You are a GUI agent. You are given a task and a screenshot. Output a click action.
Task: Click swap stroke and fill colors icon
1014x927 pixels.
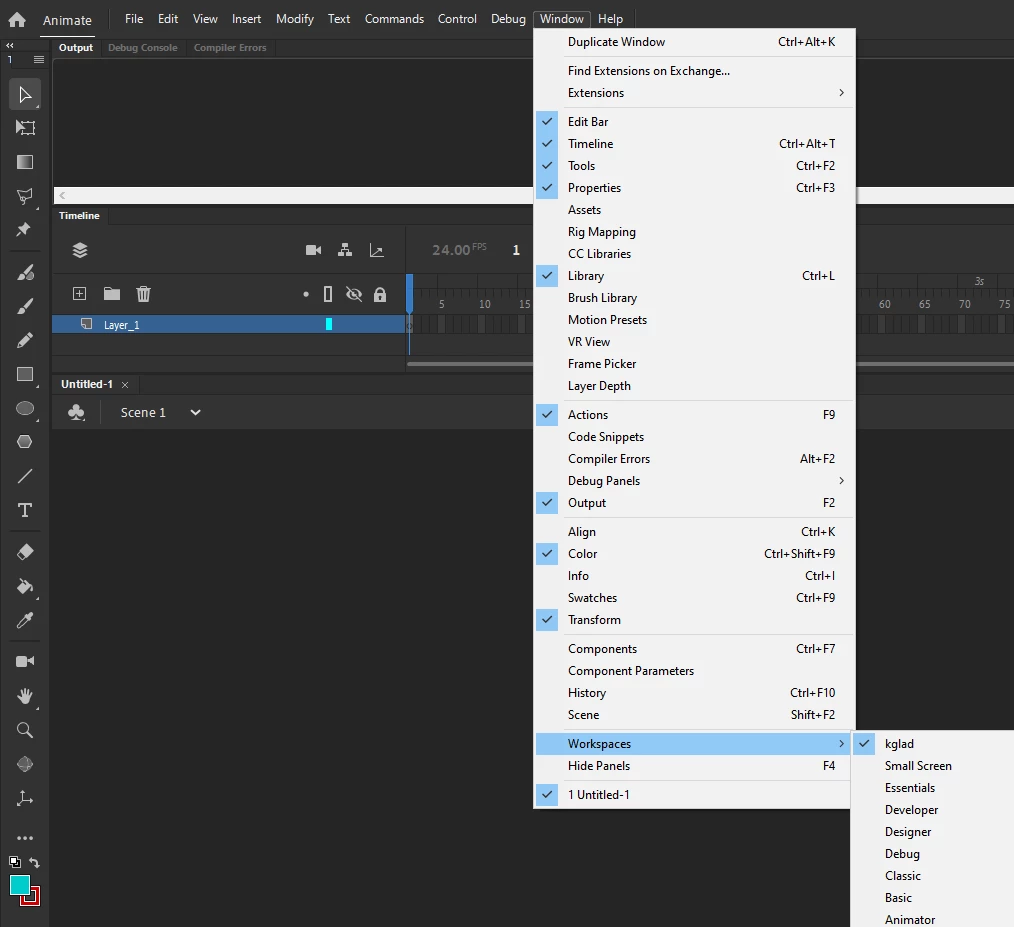click(x=34, y=862)
